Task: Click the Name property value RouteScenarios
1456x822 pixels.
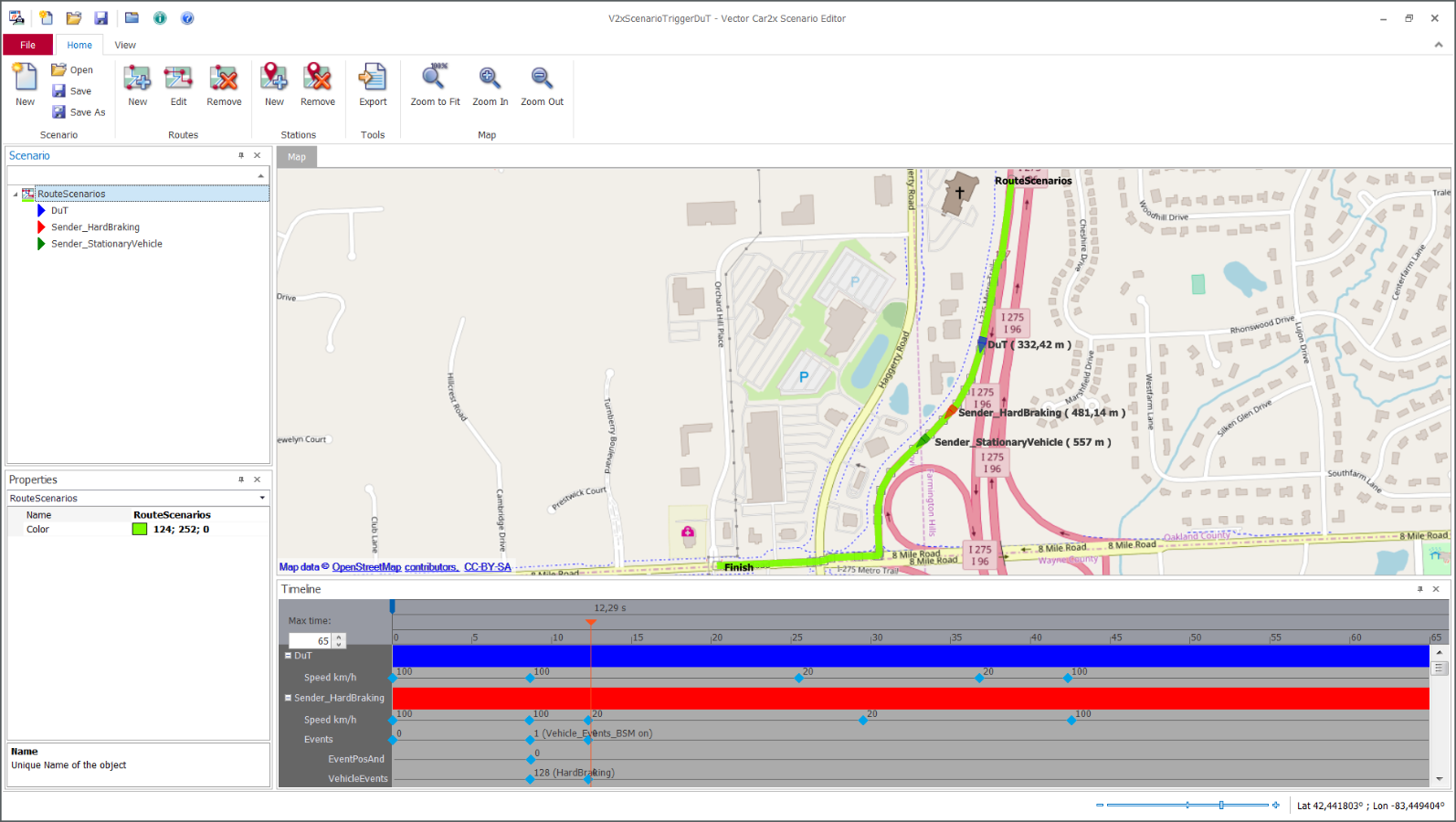Action: point(172,514)
